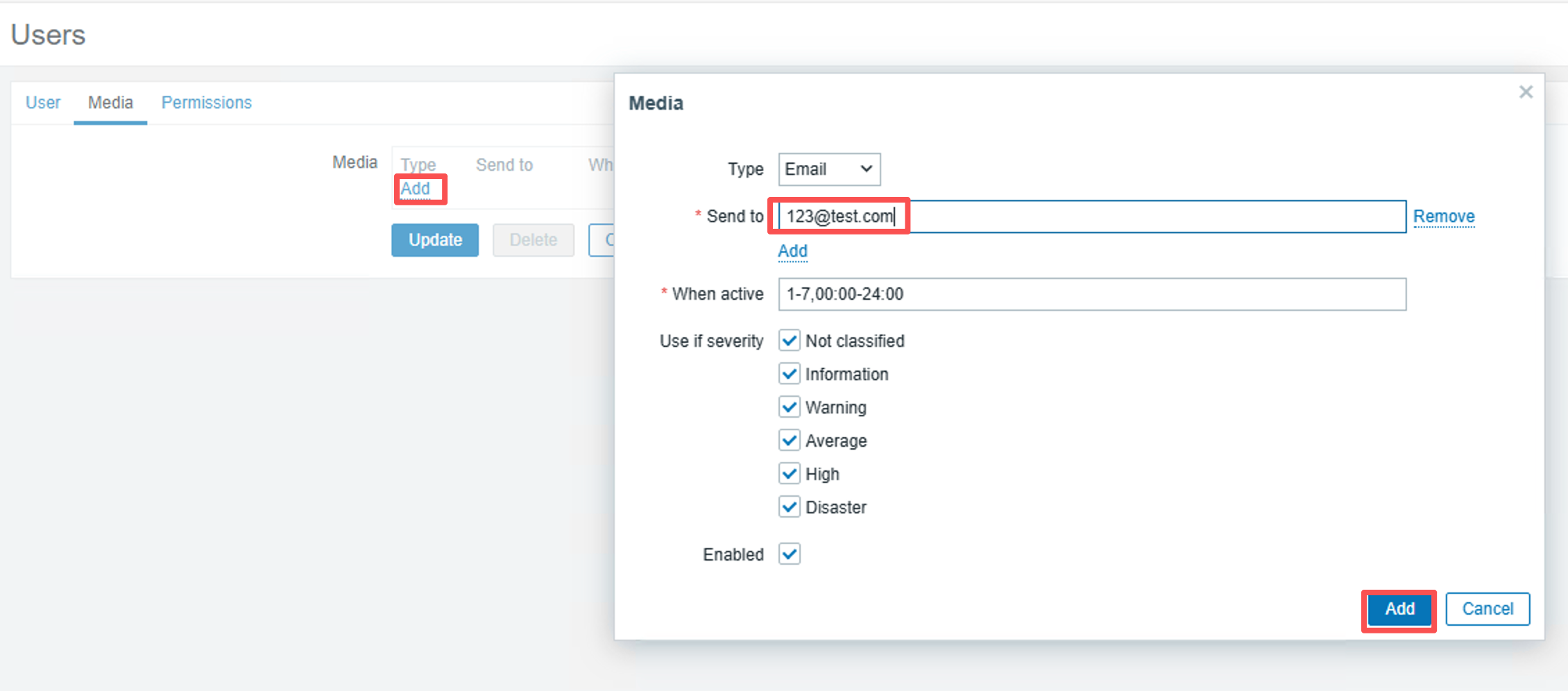Click the When active input field
Viewport: 1568px width, 691px height.
1091,294
